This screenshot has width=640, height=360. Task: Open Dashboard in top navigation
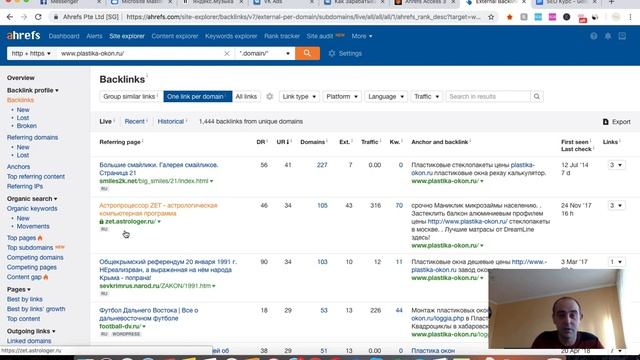[x=64, y=36]
